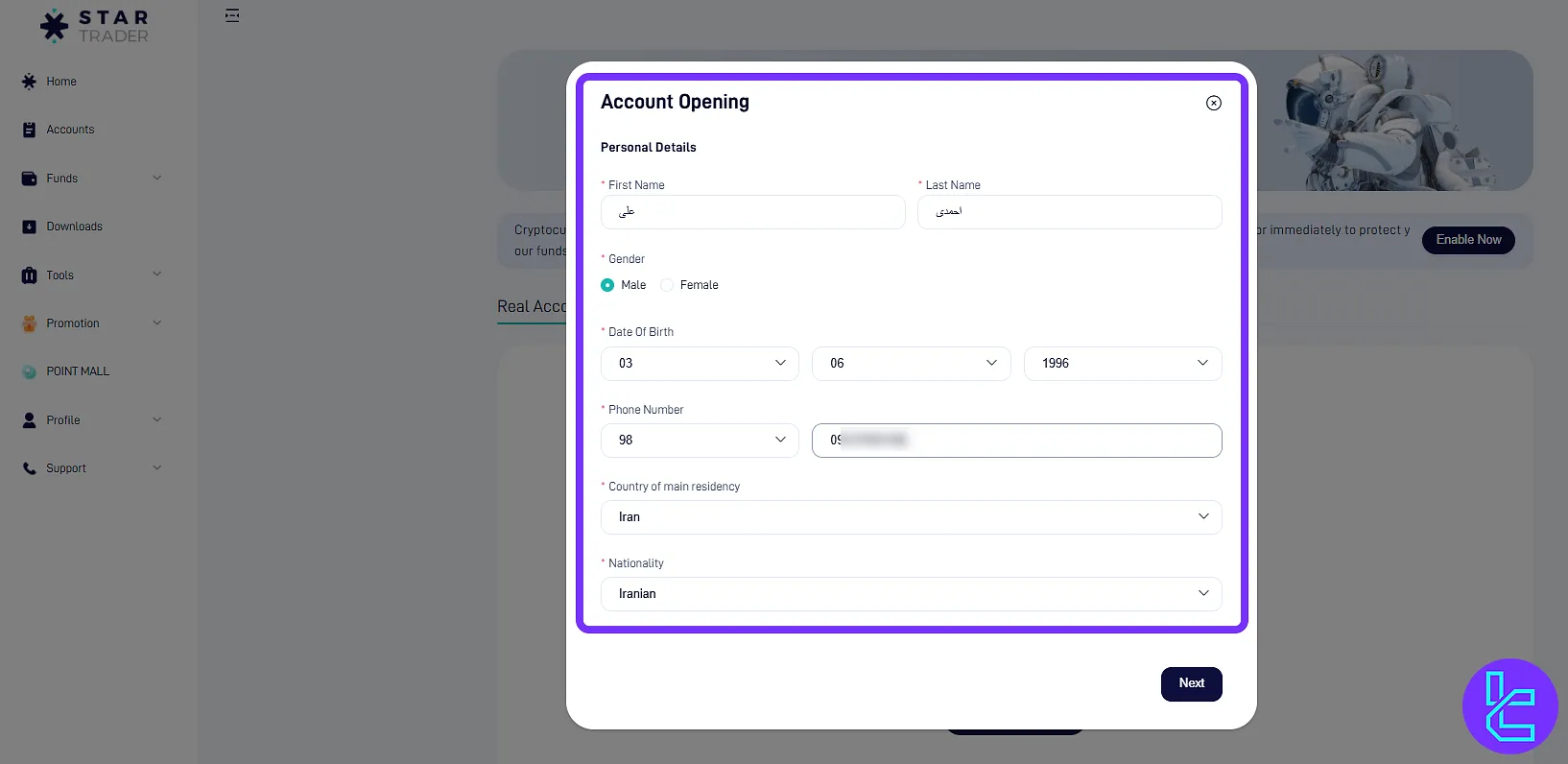The image size is (1568, 764).
Task: Select the Female gender option
Action: pyautogui.click(x=667, y=285)
